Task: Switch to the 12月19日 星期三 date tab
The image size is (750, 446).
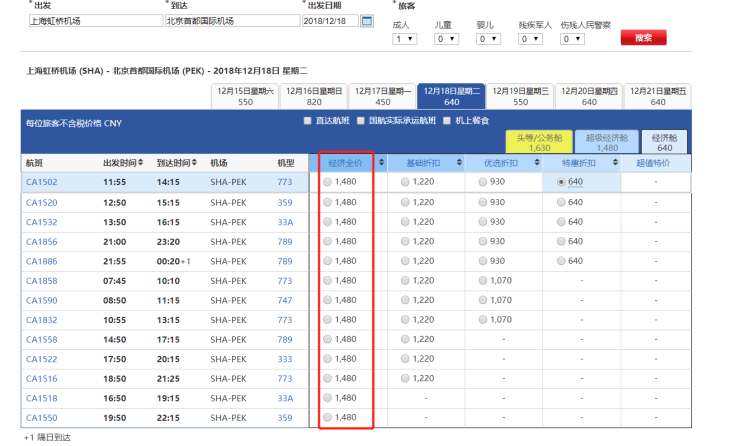Action: (x=520, y=96)
